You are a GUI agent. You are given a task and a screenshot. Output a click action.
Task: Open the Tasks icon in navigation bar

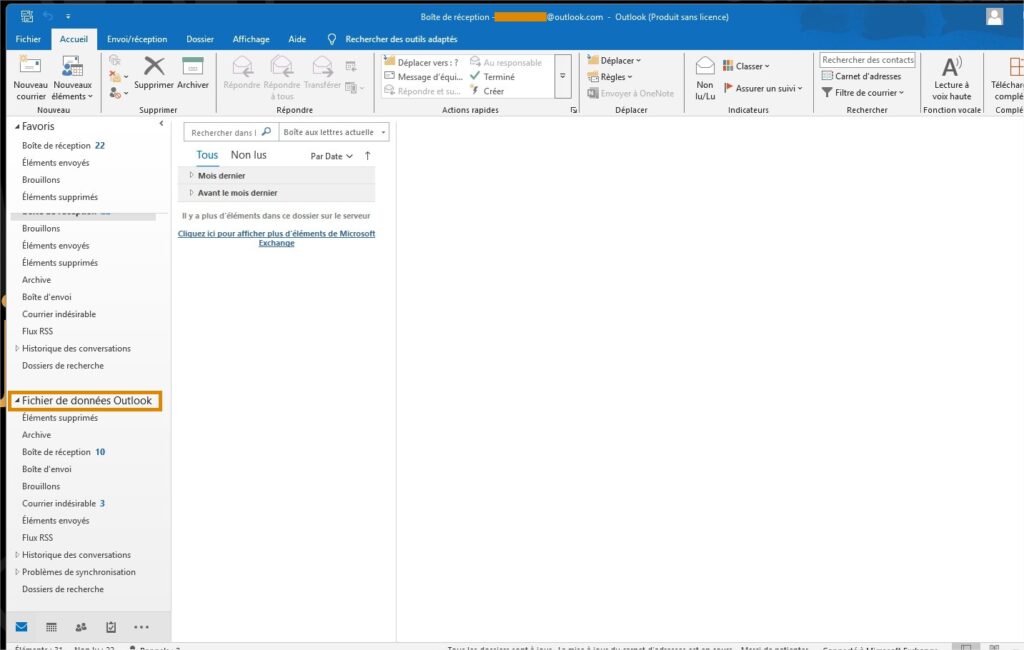point(111,627)
